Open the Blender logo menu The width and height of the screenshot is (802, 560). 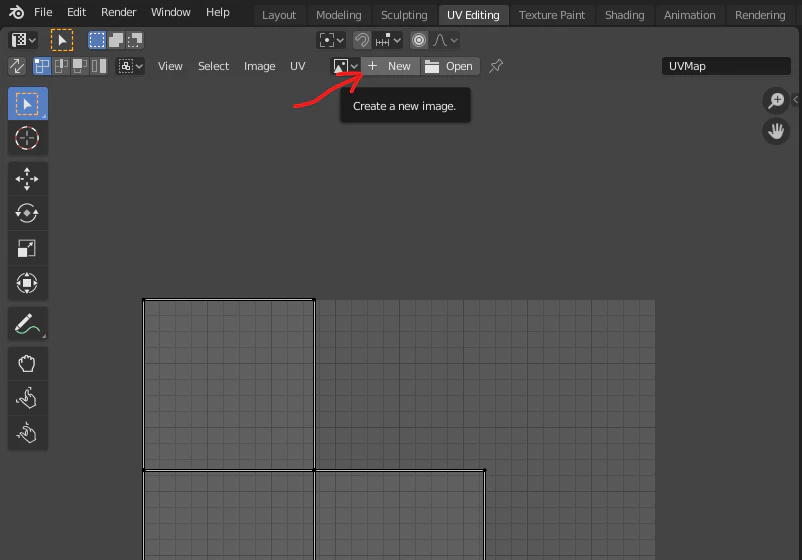[16, 12]
